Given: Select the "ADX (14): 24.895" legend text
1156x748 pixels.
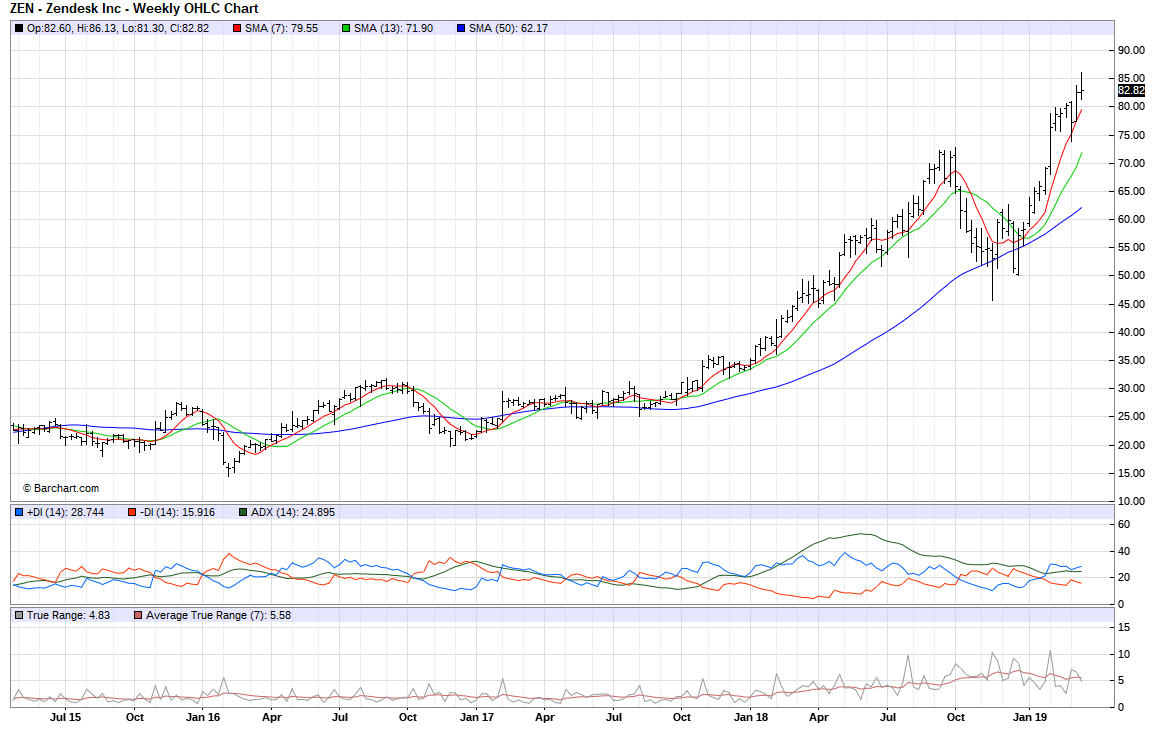Looking at the screenshot, I should click(x=293, y=512).
